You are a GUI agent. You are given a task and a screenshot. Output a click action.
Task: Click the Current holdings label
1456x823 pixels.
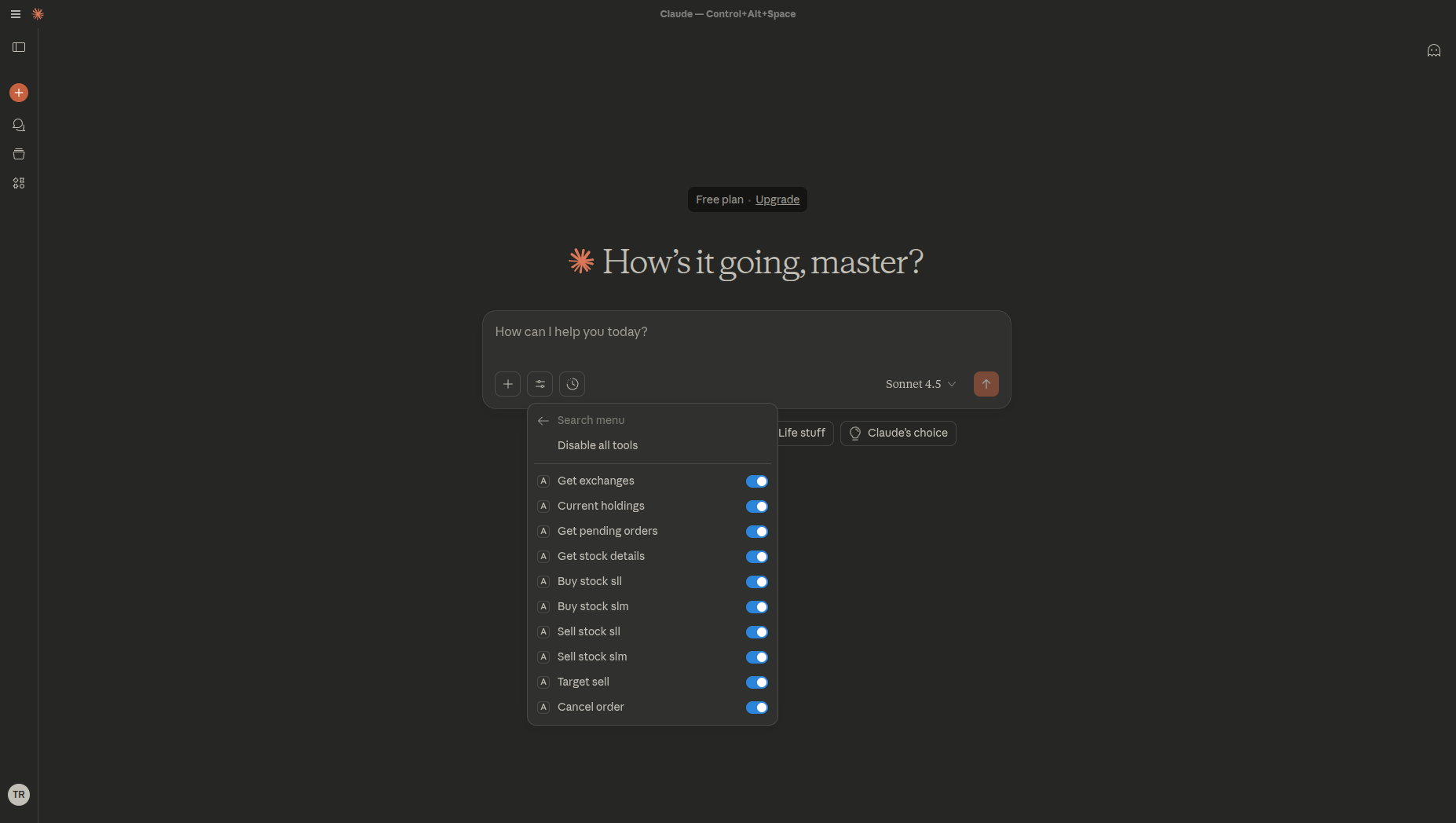click(x=601, y=506)
